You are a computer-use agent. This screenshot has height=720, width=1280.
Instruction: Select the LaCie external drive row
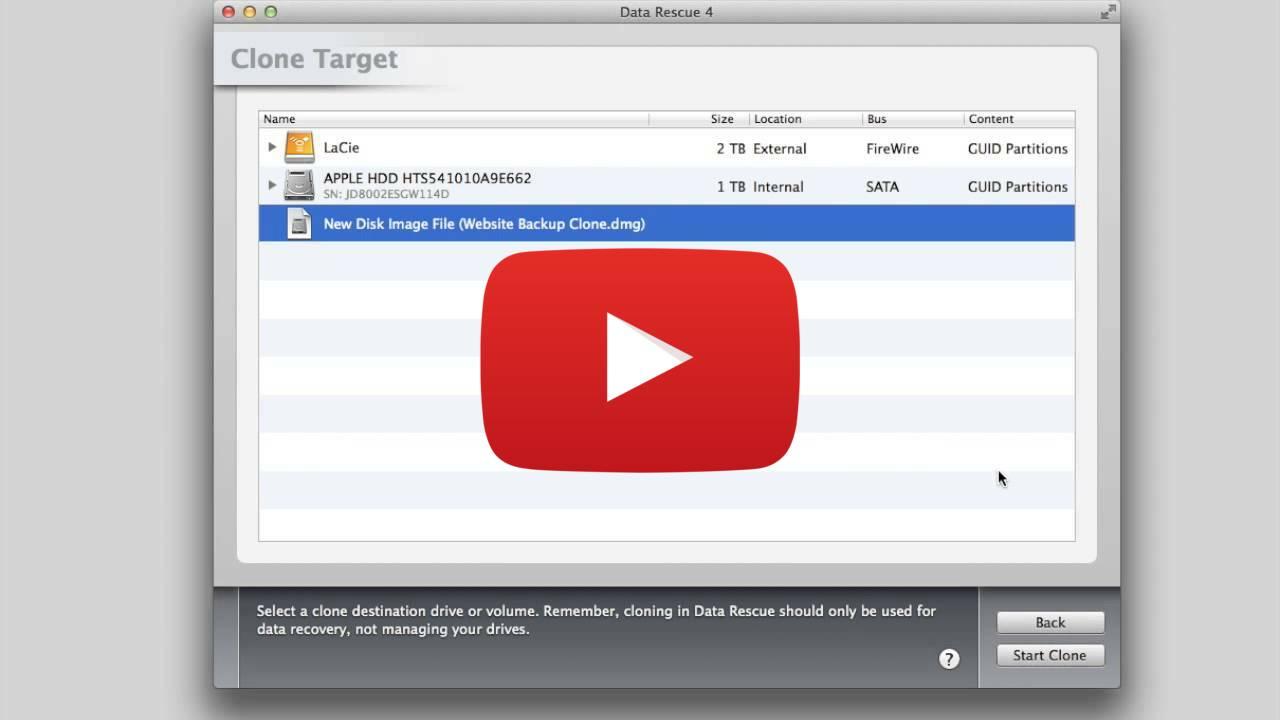click(x=500, y=146)
